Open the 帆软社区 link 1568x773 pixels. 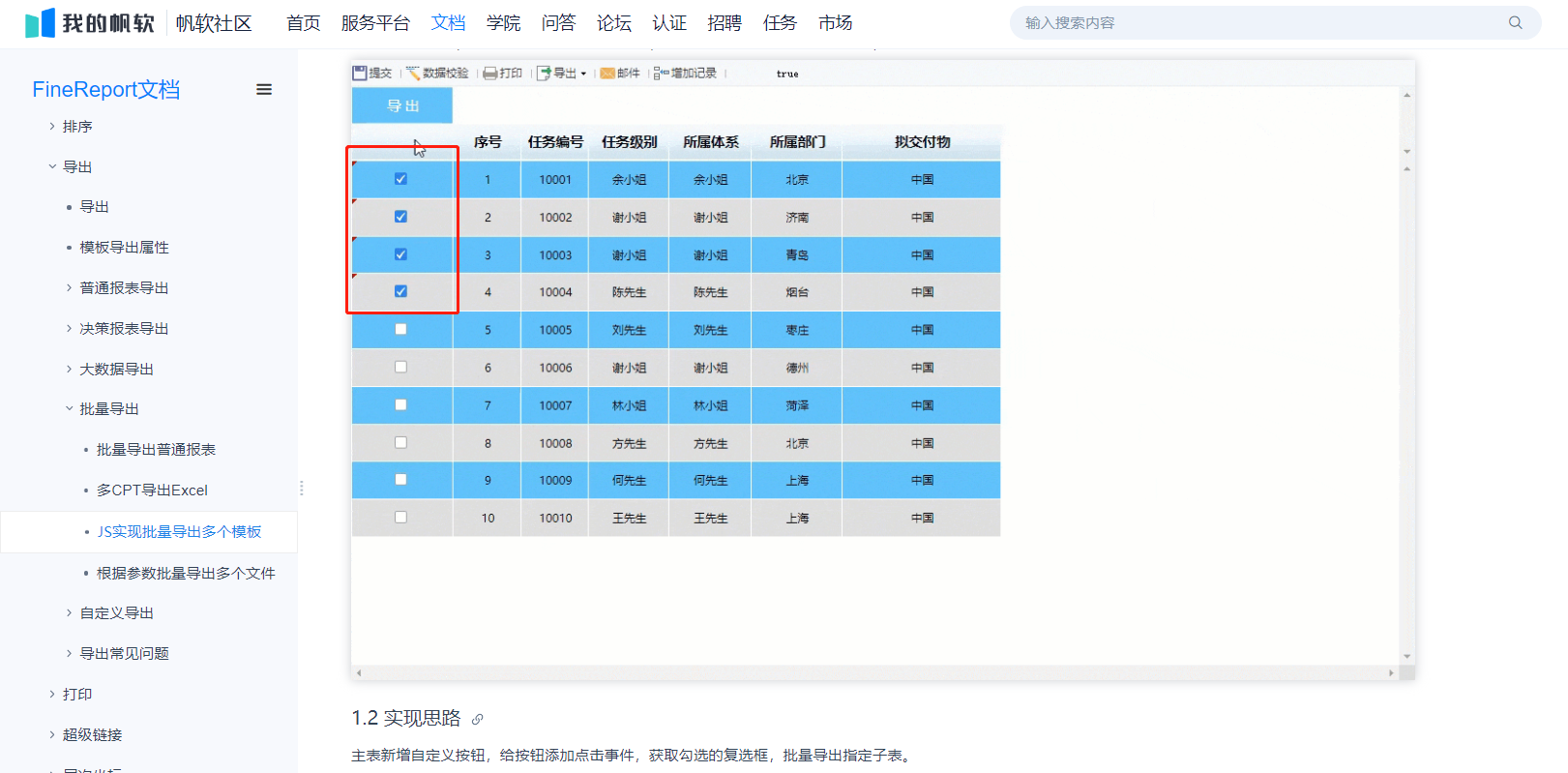pos(214,23)
